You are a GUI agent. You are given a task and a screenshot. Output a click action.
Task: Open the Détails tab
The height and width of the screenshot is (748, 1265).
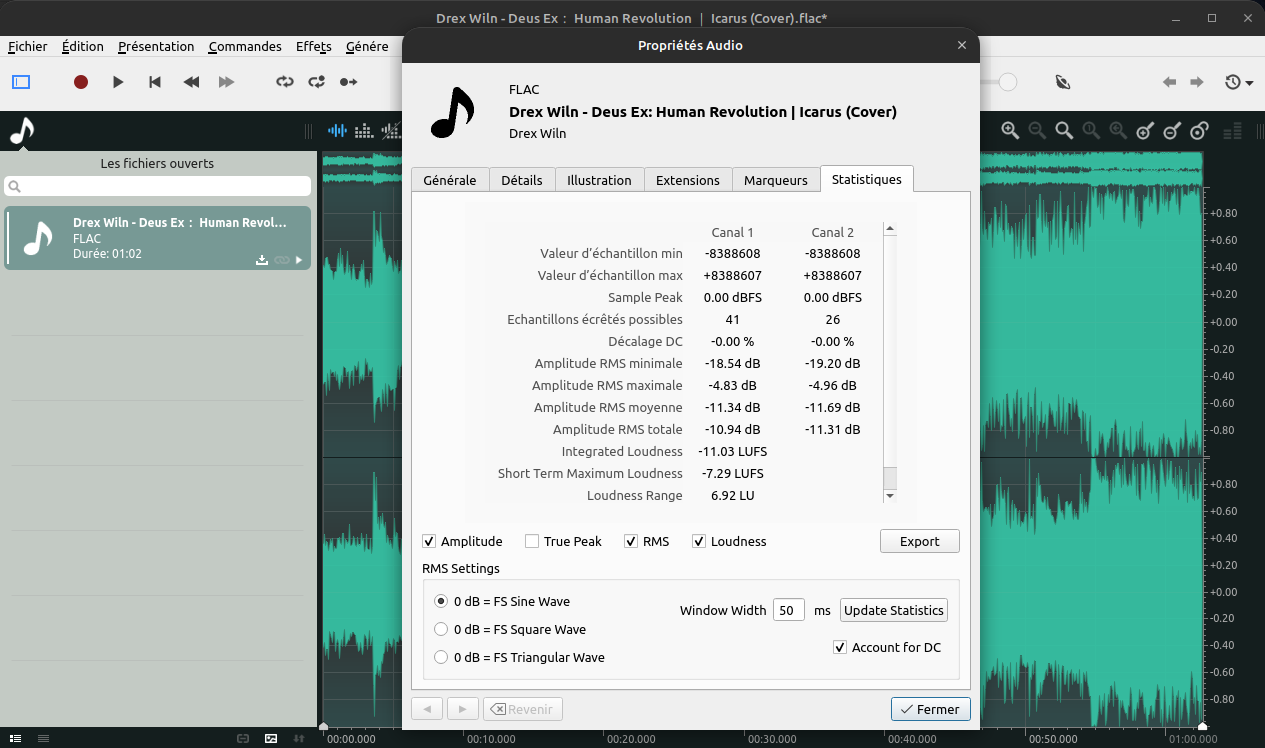coord(521,180)
